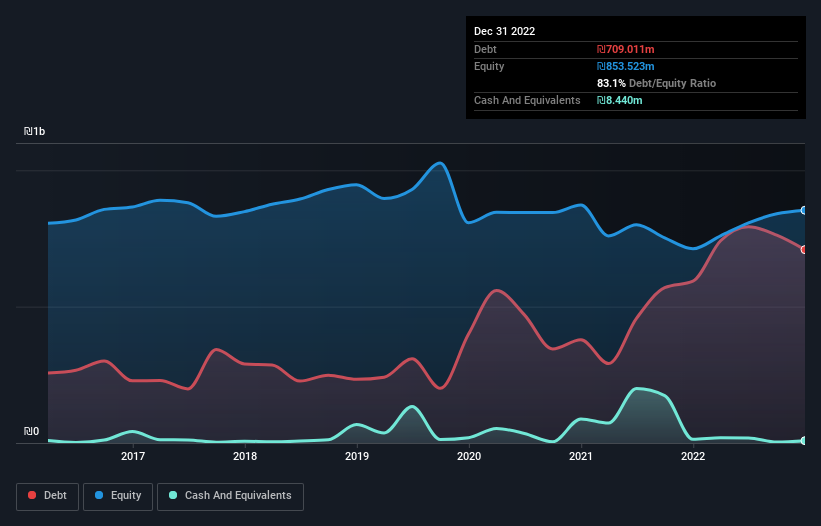Click the 2021 x-axis label

point(581,456)
